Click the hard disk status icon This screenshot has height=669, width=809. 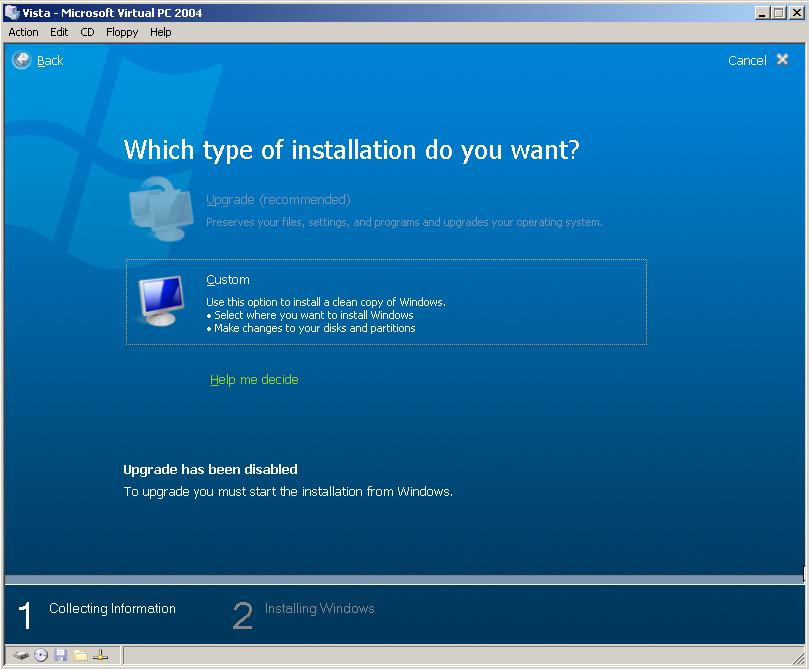(x=21, y=655)
